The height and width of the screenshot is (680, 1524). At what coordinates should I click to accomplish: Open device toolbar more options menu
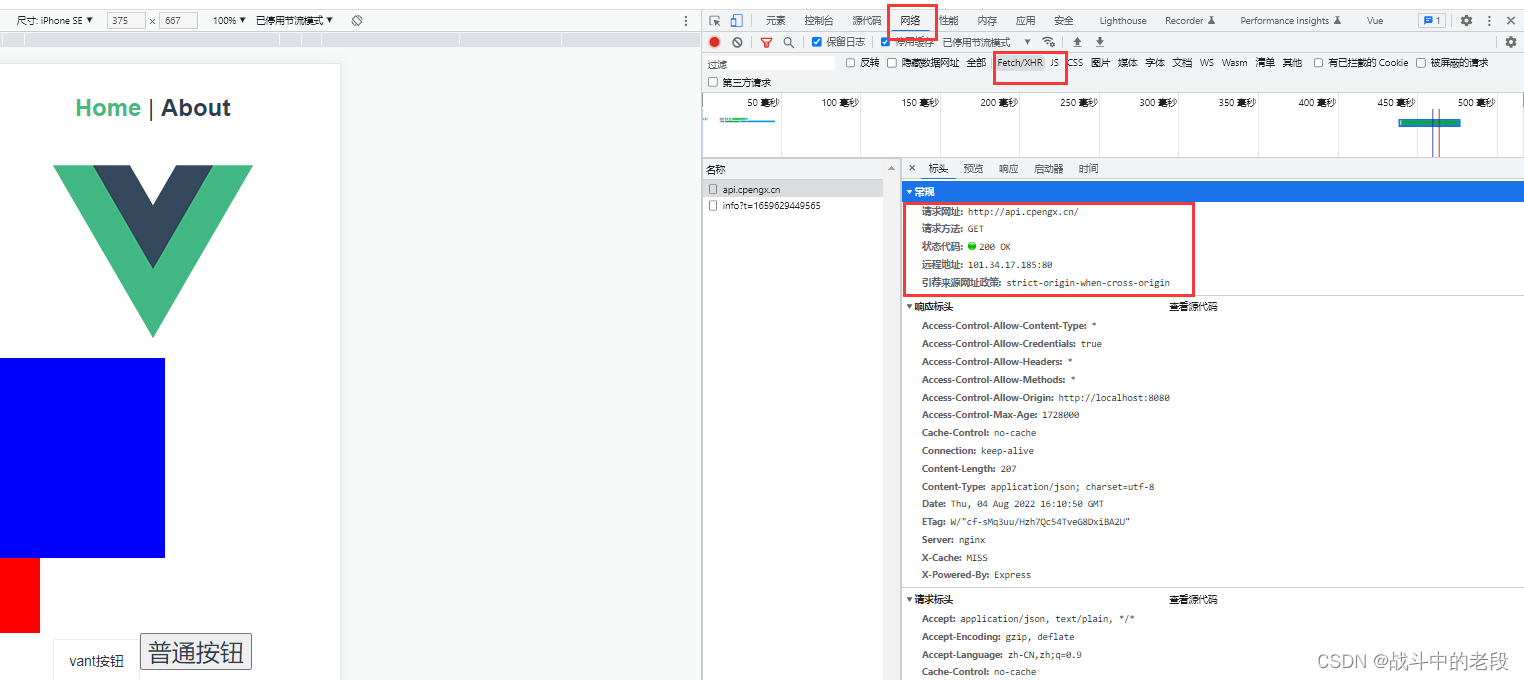pyautogui.click(x=685, y=20)
